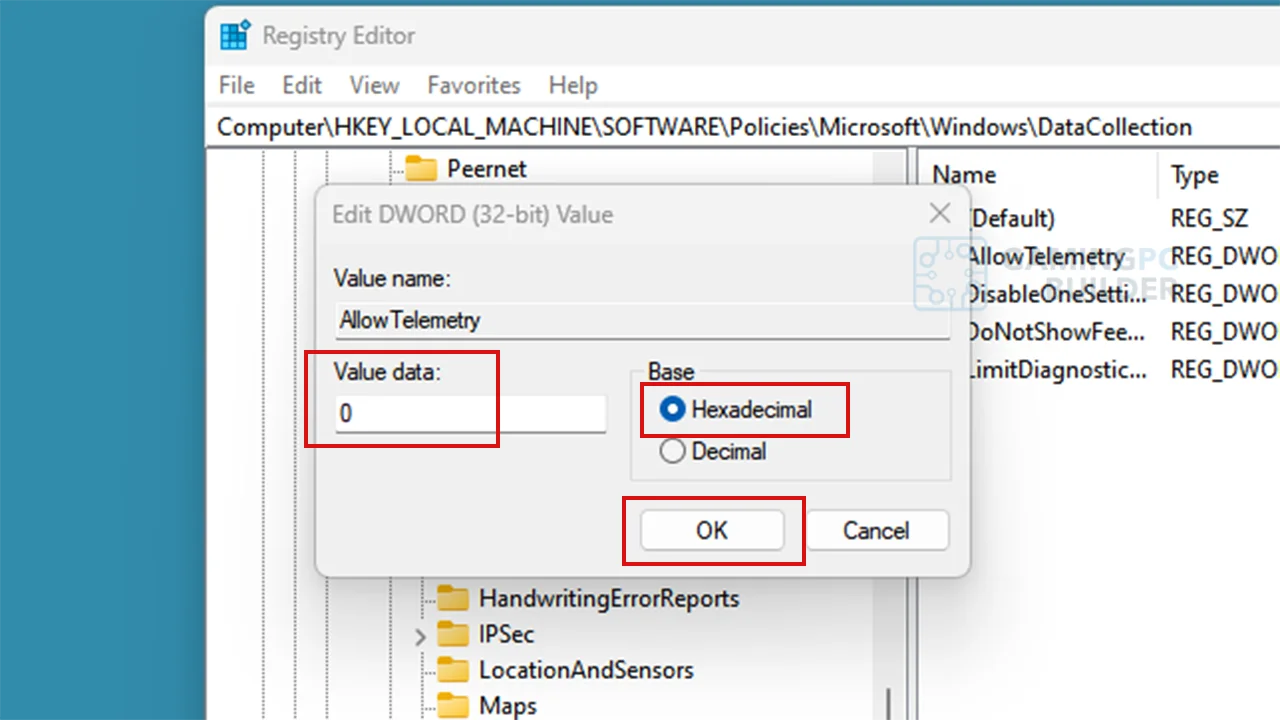The height and width of the screenshot is (720, 1280).
Task: Select the Peernet tree item
Action: click(487, 168)
